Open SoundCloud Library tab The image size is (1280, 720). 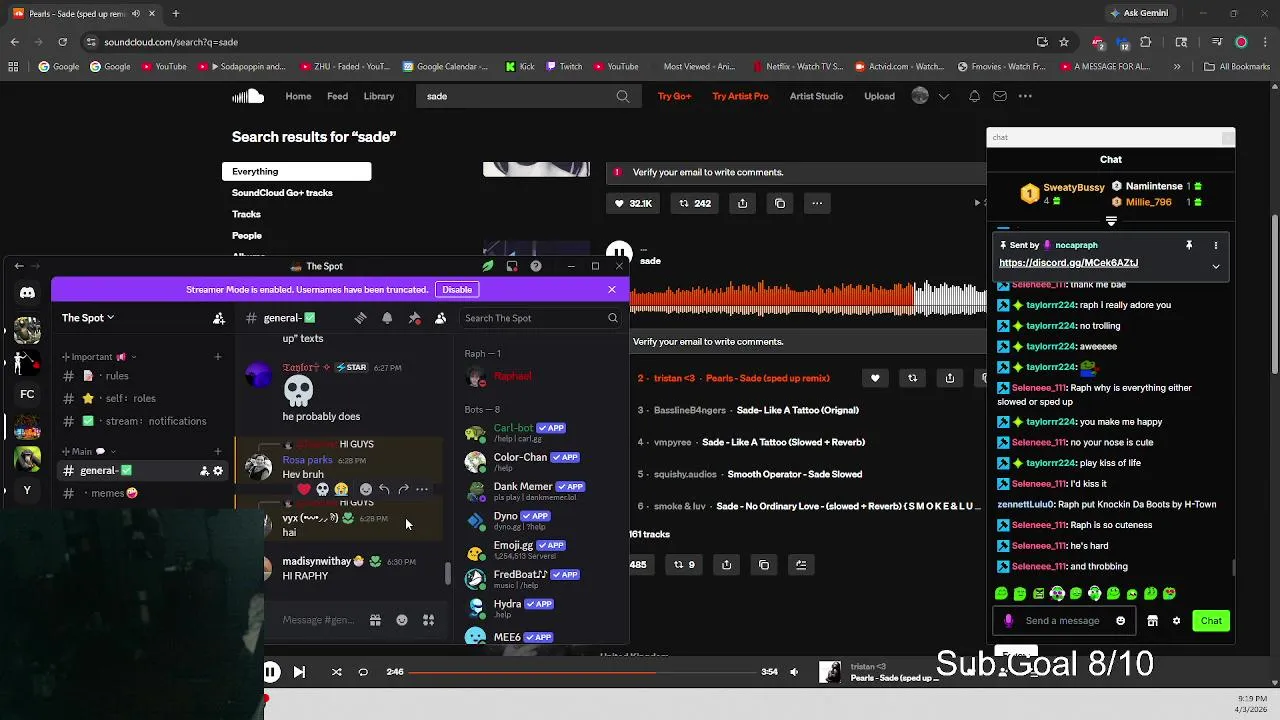[x=379, y=96]
